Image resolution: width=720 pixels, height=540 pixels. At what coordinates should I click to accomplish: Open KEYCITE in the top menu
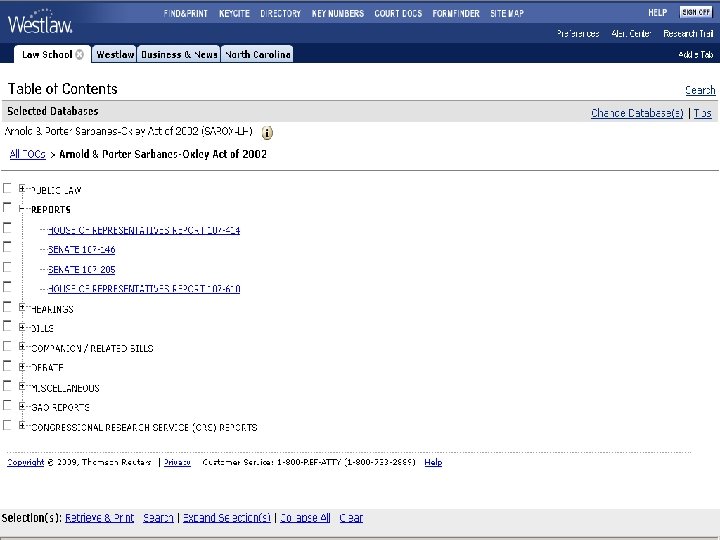coord(234,14)
